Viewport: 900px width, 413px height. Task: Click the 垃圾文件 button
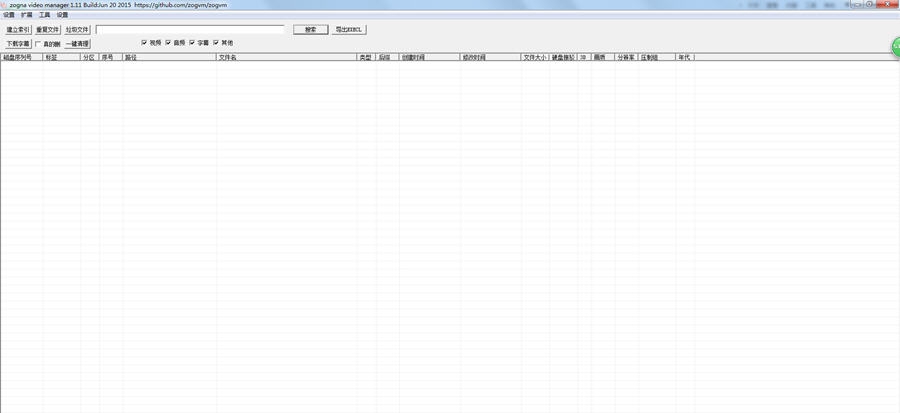tap(77, 29)
